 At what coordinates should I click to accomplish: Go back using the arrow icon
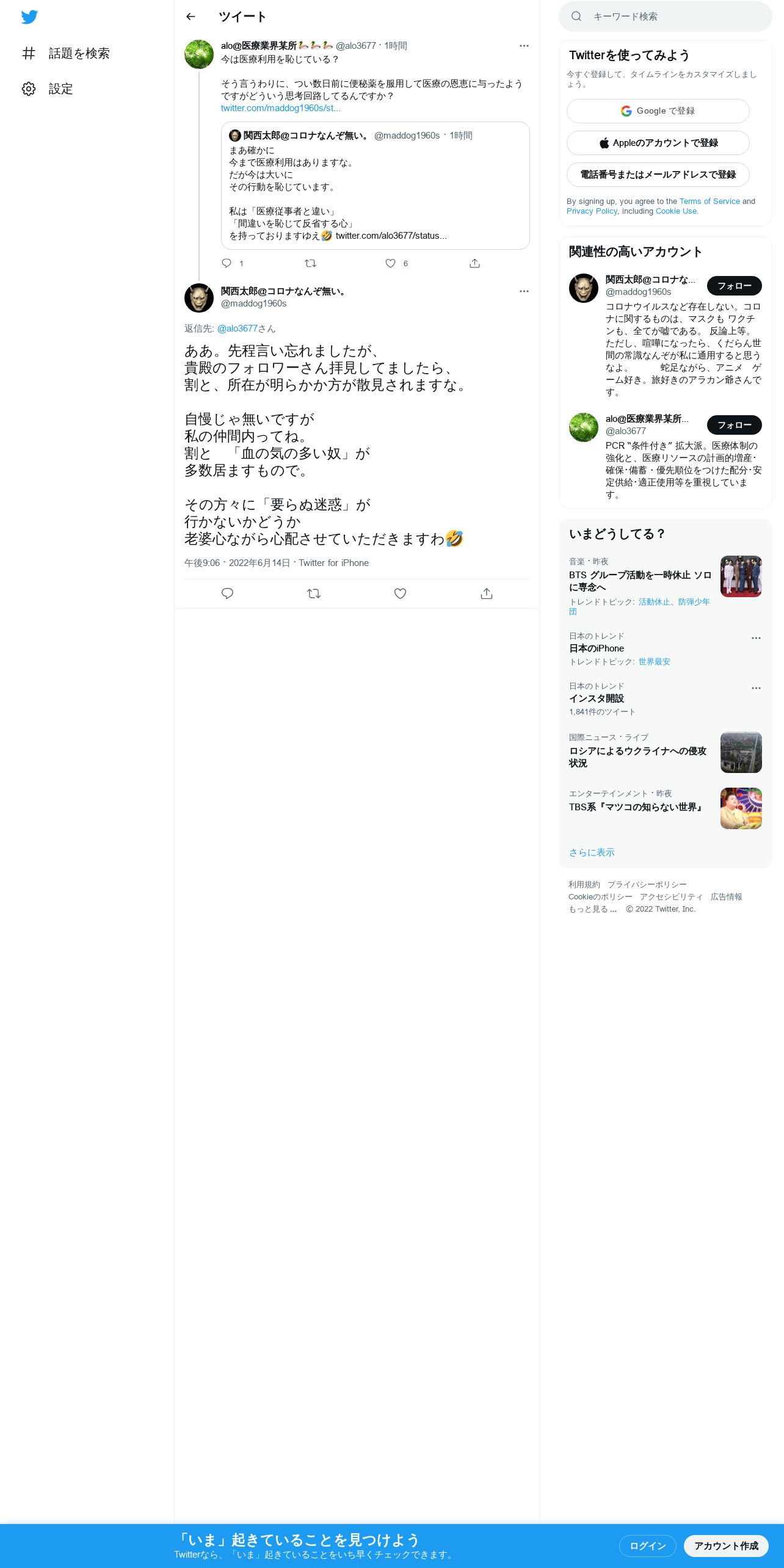pos(191,16)
